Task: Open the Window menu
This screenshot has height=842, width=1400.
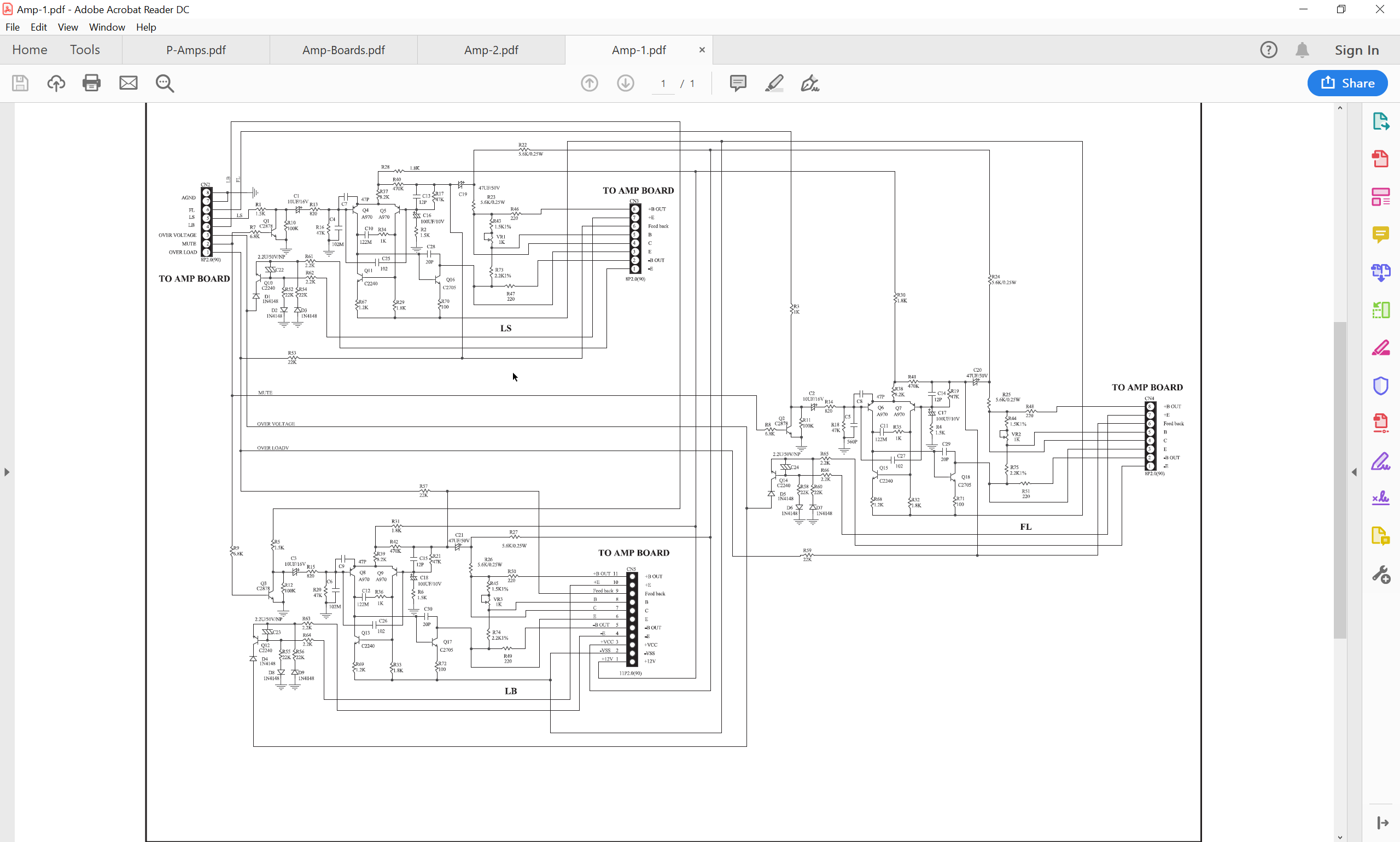Action: [107, 27]
